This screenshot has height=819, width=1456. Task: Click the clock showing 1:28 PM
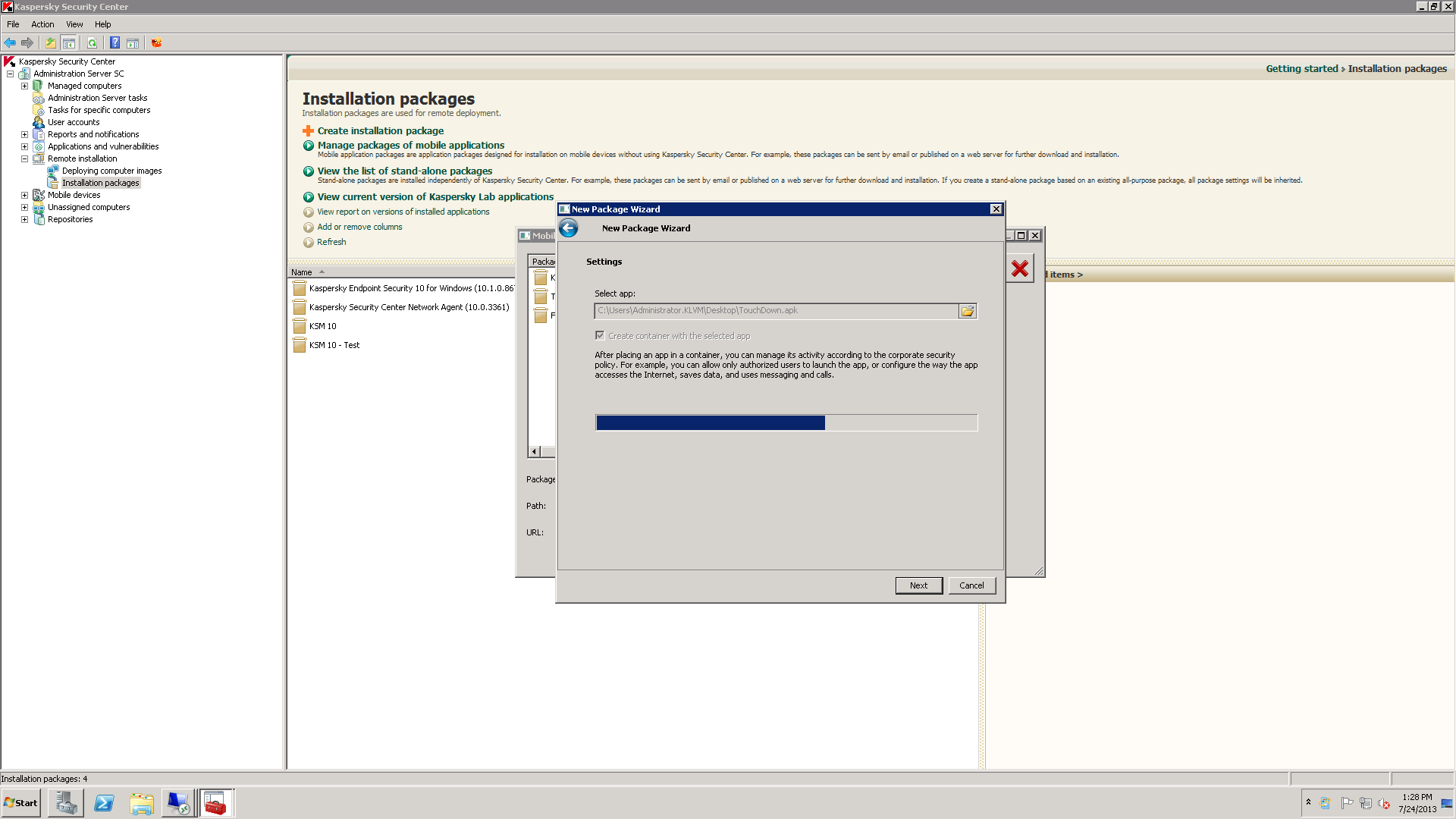pyautogui.click(x=1417, y=797)
